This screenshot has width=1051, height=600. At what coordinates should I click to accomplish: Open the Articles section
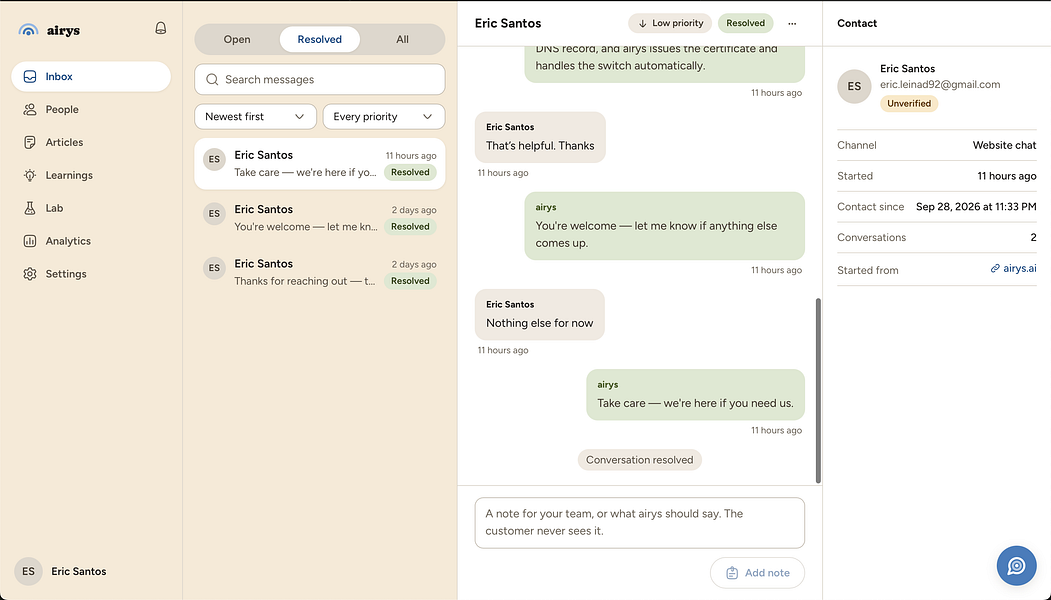pos(91,142)
